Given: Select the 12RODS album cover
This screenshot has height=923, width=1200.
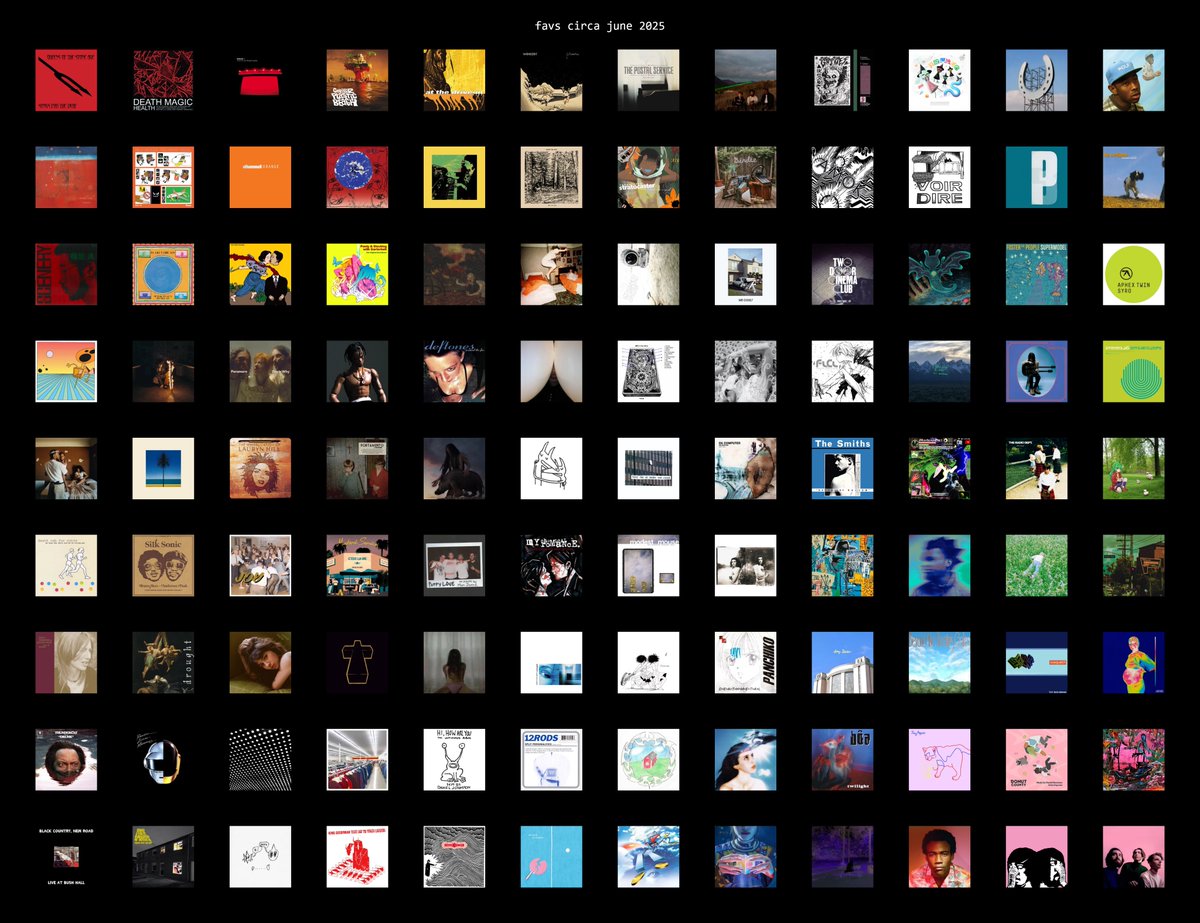Looking at the screenshot, I should tap(551, 759).
